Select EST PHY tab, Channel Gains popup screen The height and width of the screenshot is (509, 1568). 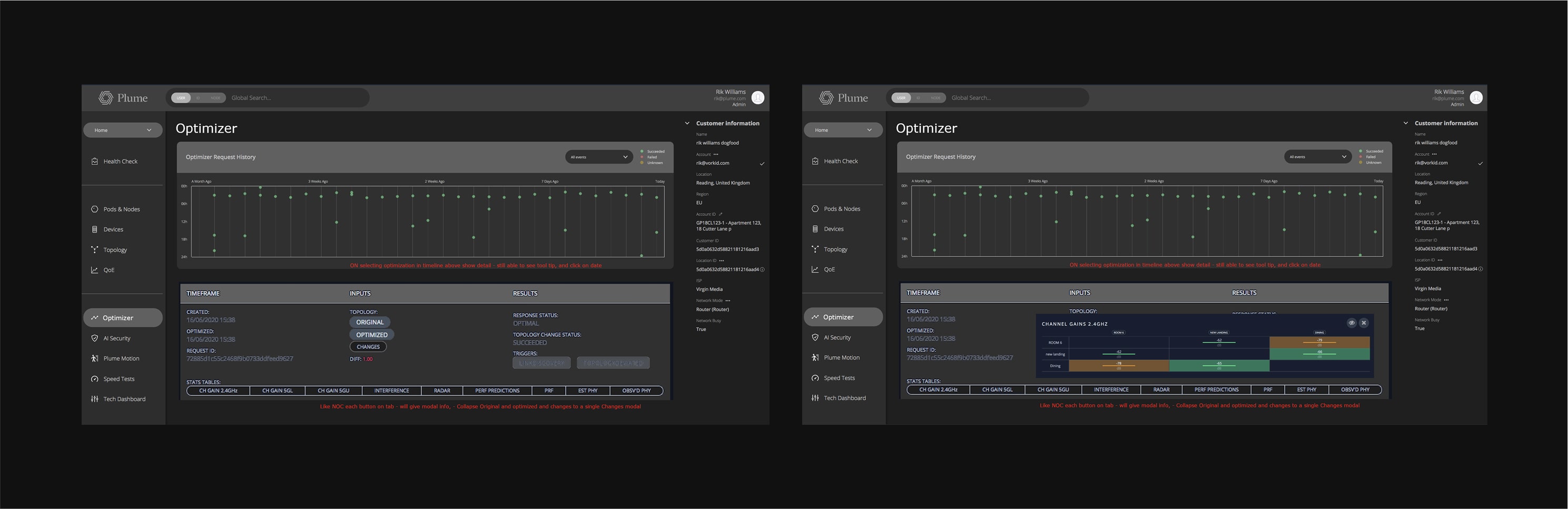1307,390
